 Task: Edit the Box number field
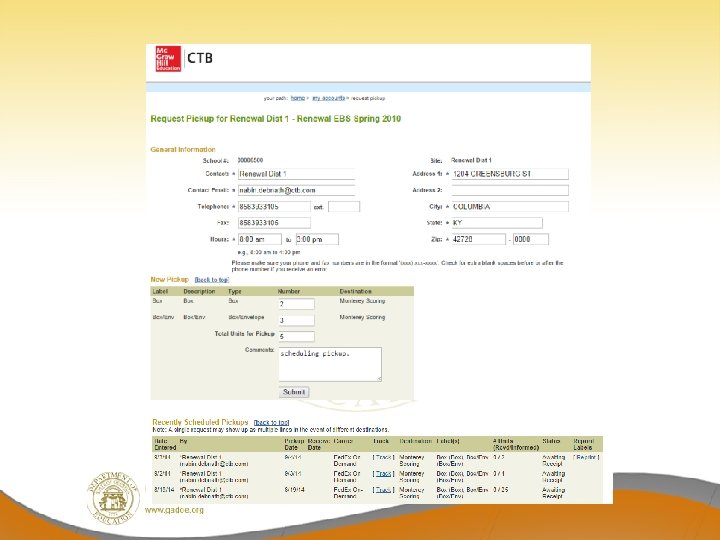coord(297,304)
